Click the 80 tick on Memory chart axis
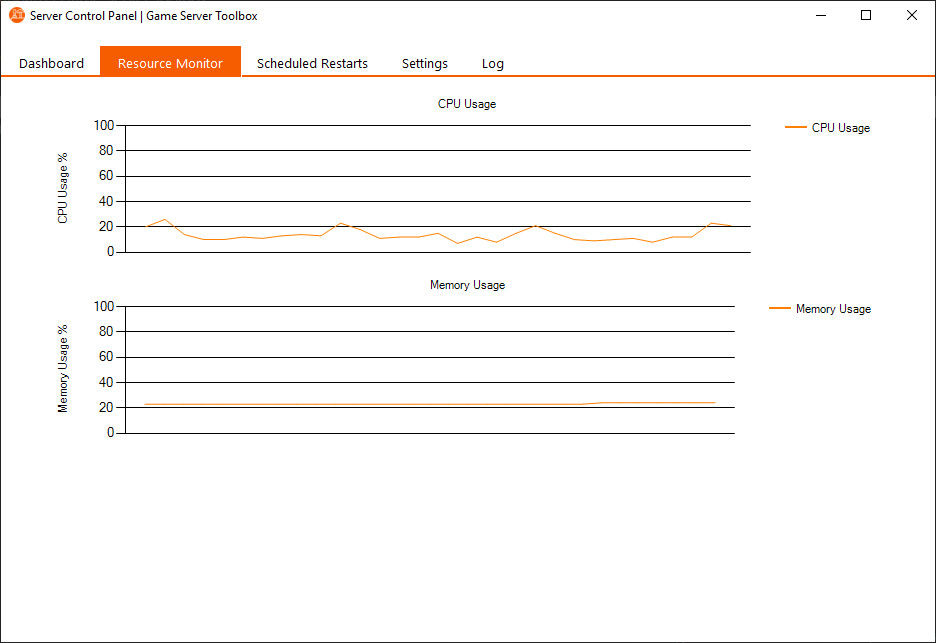This screenshot has height=643, width=936. click(107, 331)
